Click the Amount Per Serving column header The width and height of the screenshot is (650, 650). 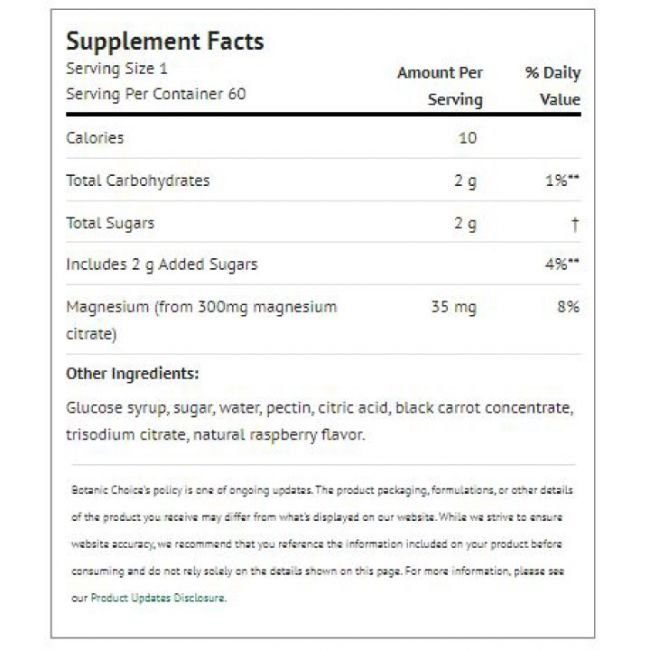coord(440,86)
